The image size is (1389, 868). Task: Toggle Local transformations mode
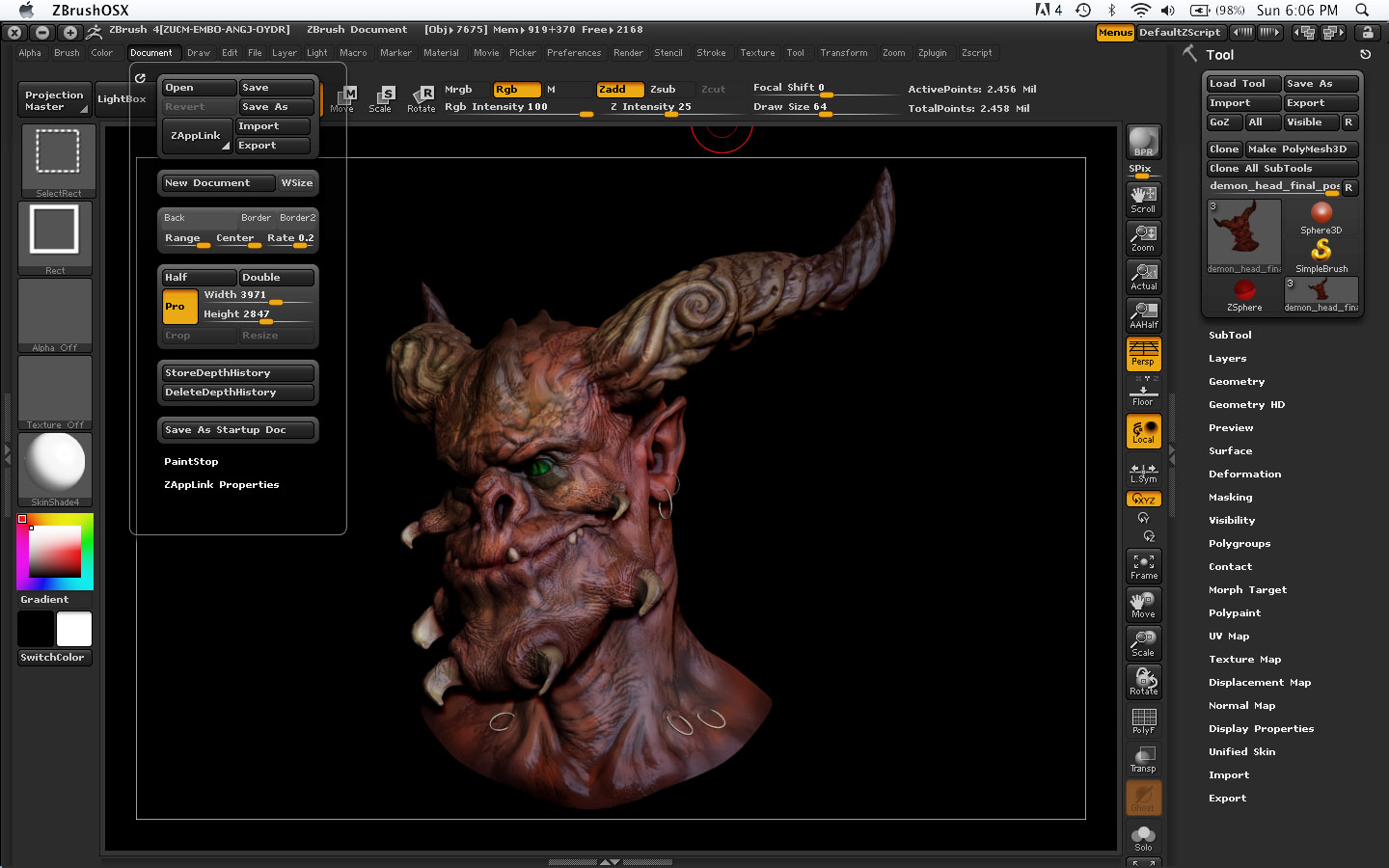tap(1143, 431)
